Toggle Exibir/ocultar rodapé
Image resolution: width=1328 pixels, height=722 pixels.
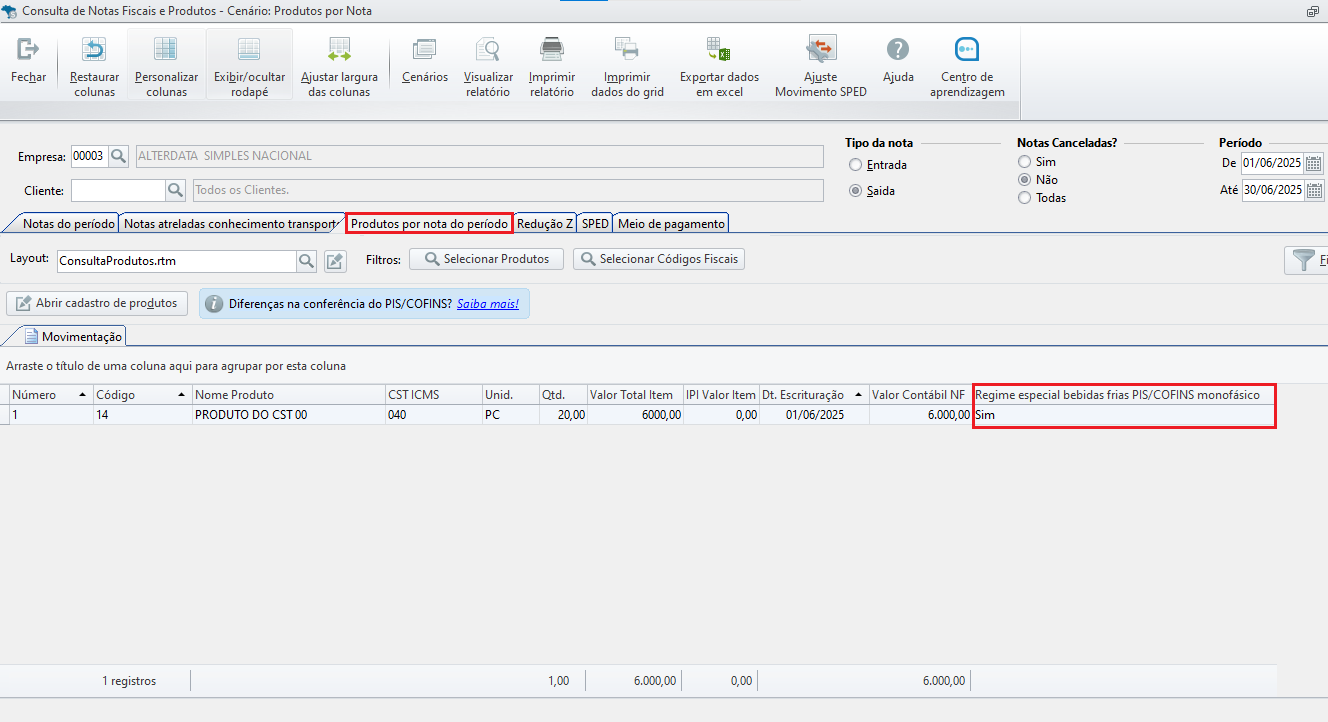(249, 49)
